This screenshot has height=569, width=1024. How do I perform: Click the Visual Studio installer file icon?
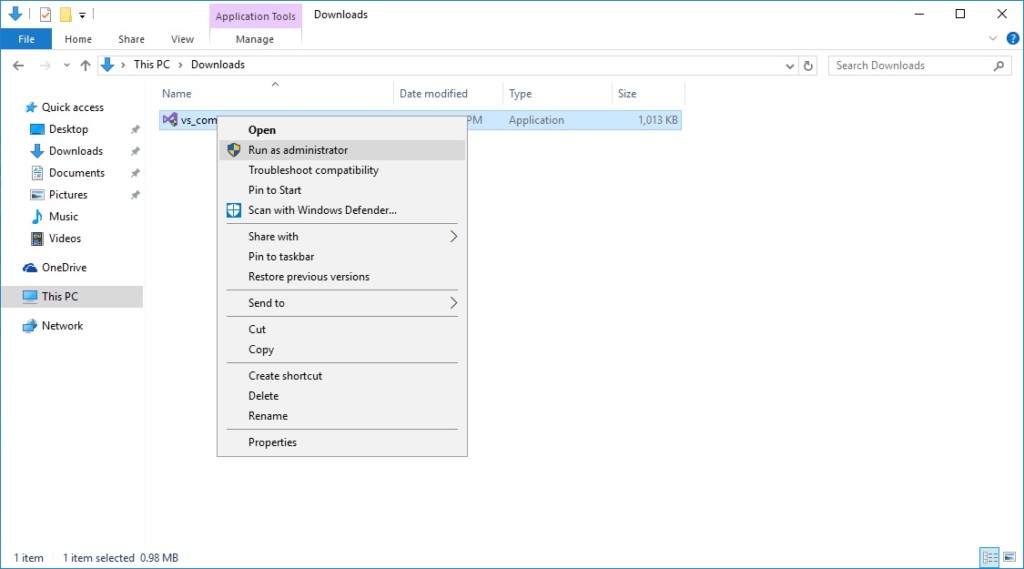tap(170, 120)
